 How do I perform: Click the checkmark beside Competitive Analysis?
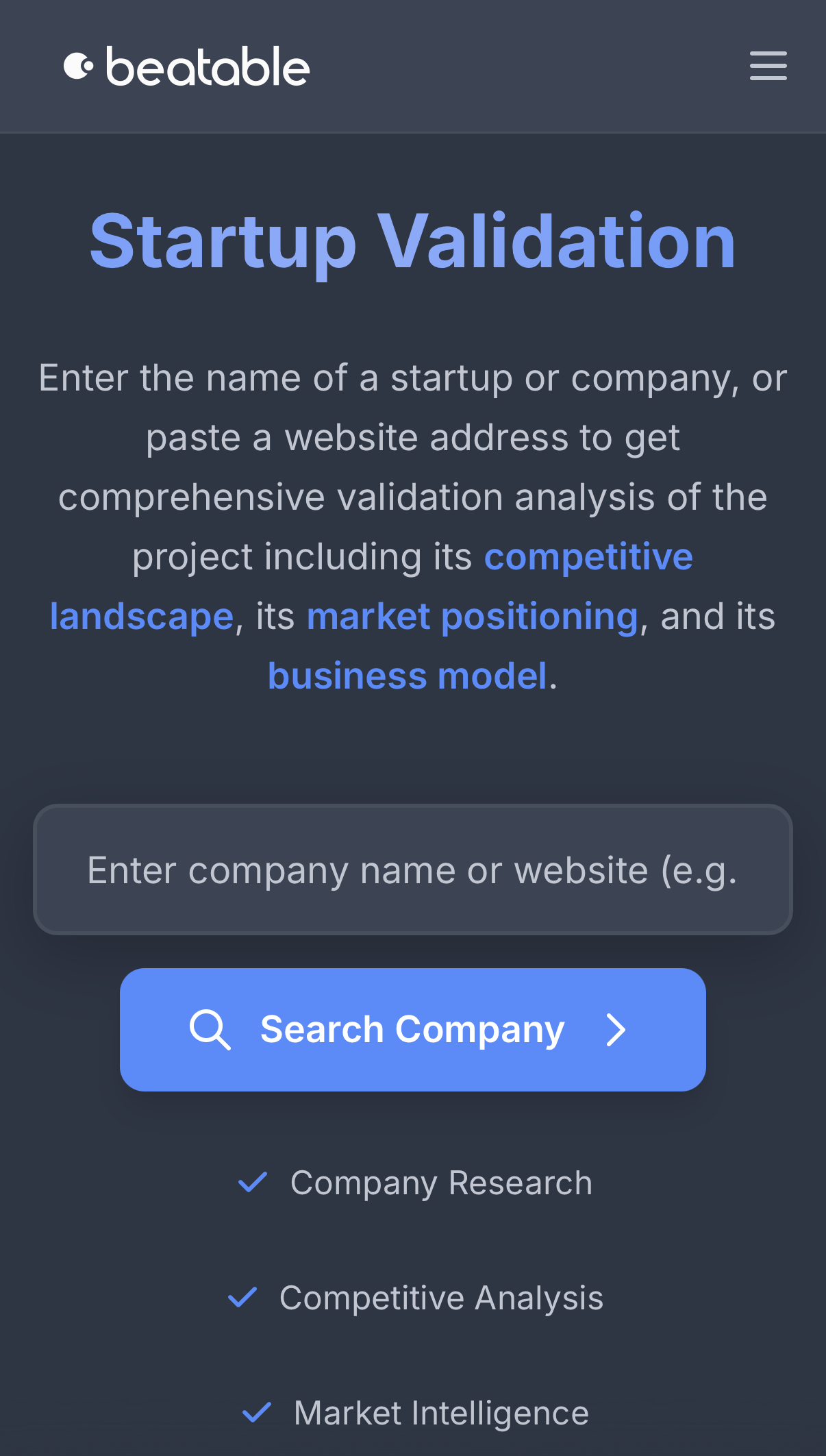click(x=241, y=1297)
